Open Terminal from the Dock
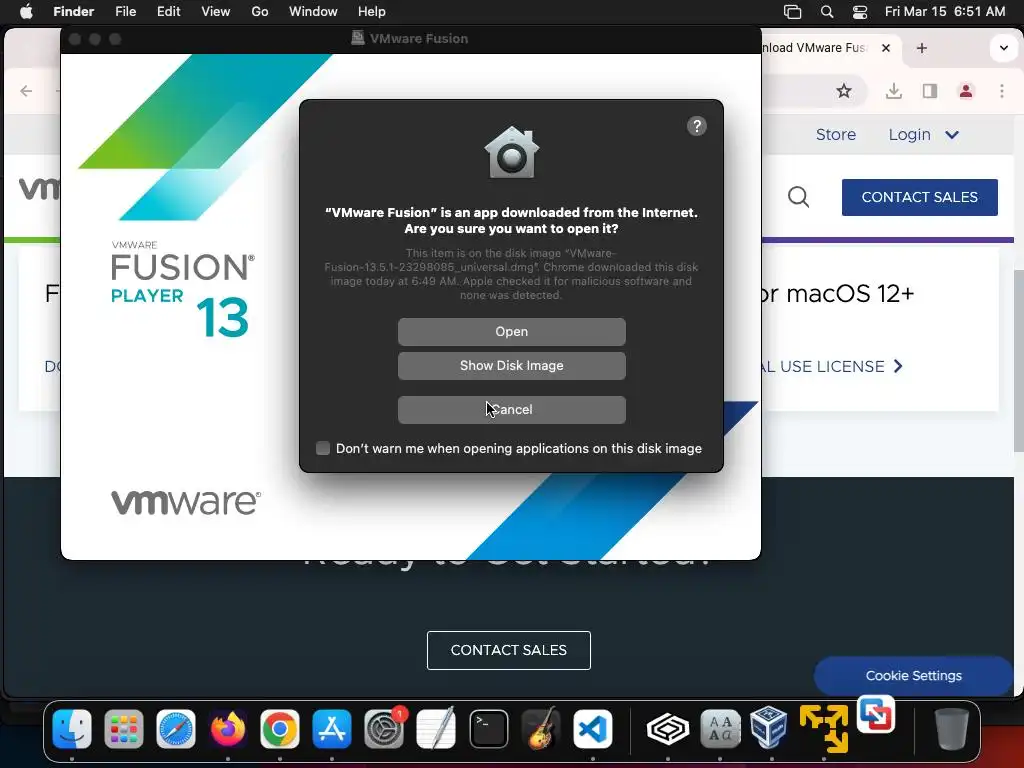The width and height of the screenshot is (1024, 768). tap(488, 729)
